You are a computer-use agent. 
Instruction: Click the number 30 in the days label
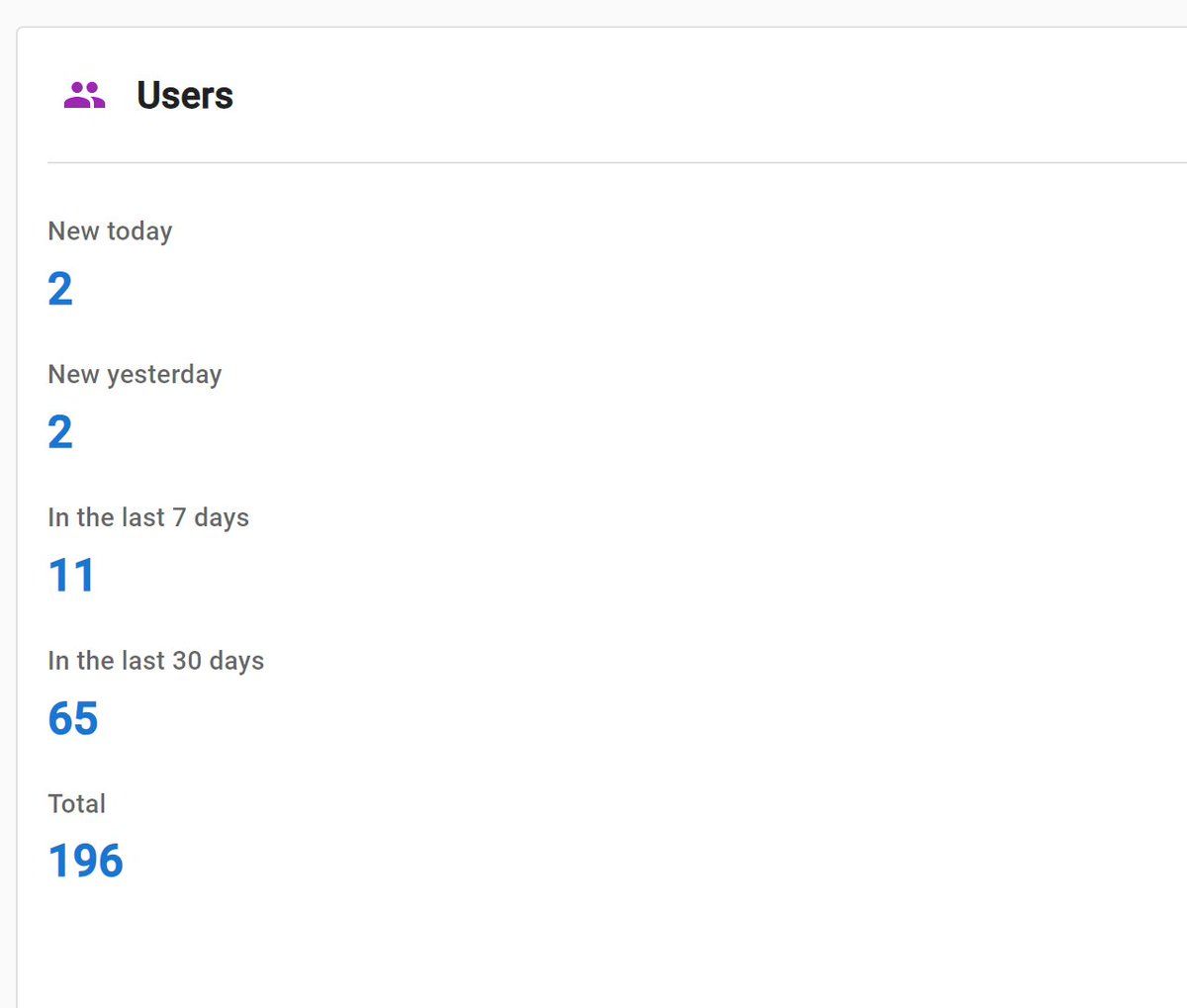point(187,661)
